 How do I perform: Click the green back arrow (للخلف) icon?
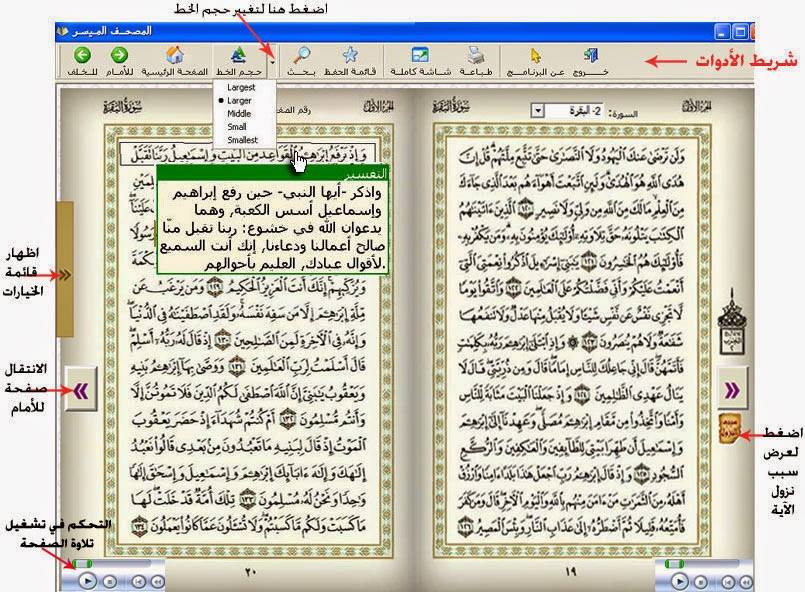click(x=82, y=55)
